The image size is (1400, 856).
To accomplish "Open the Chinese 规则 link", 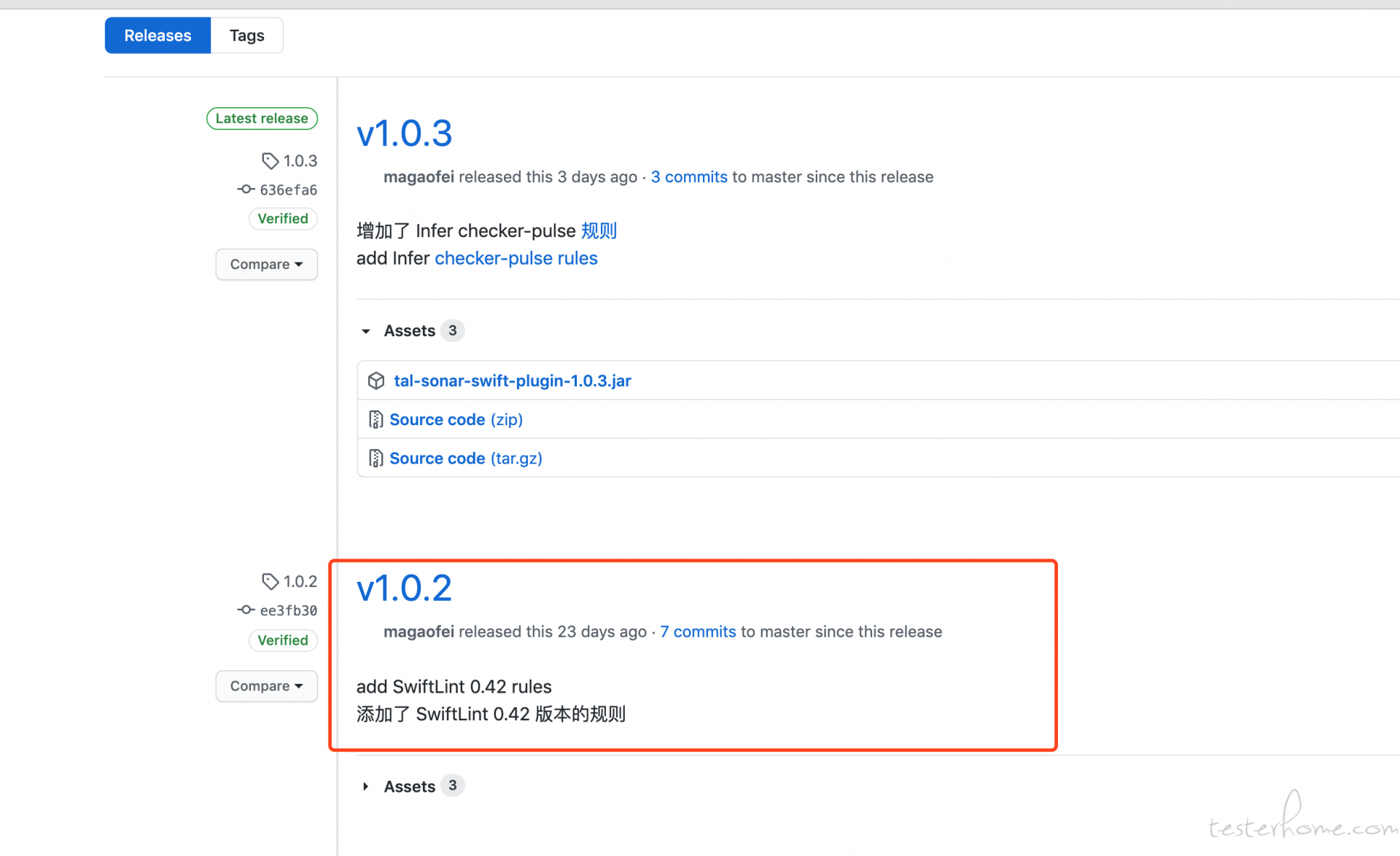I will [599, 231].
